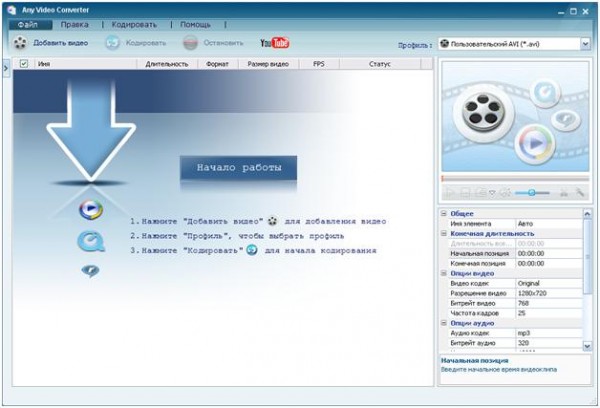Open the Правка menu
This screenshot has width=600, height=408.
tap(75, 24)
